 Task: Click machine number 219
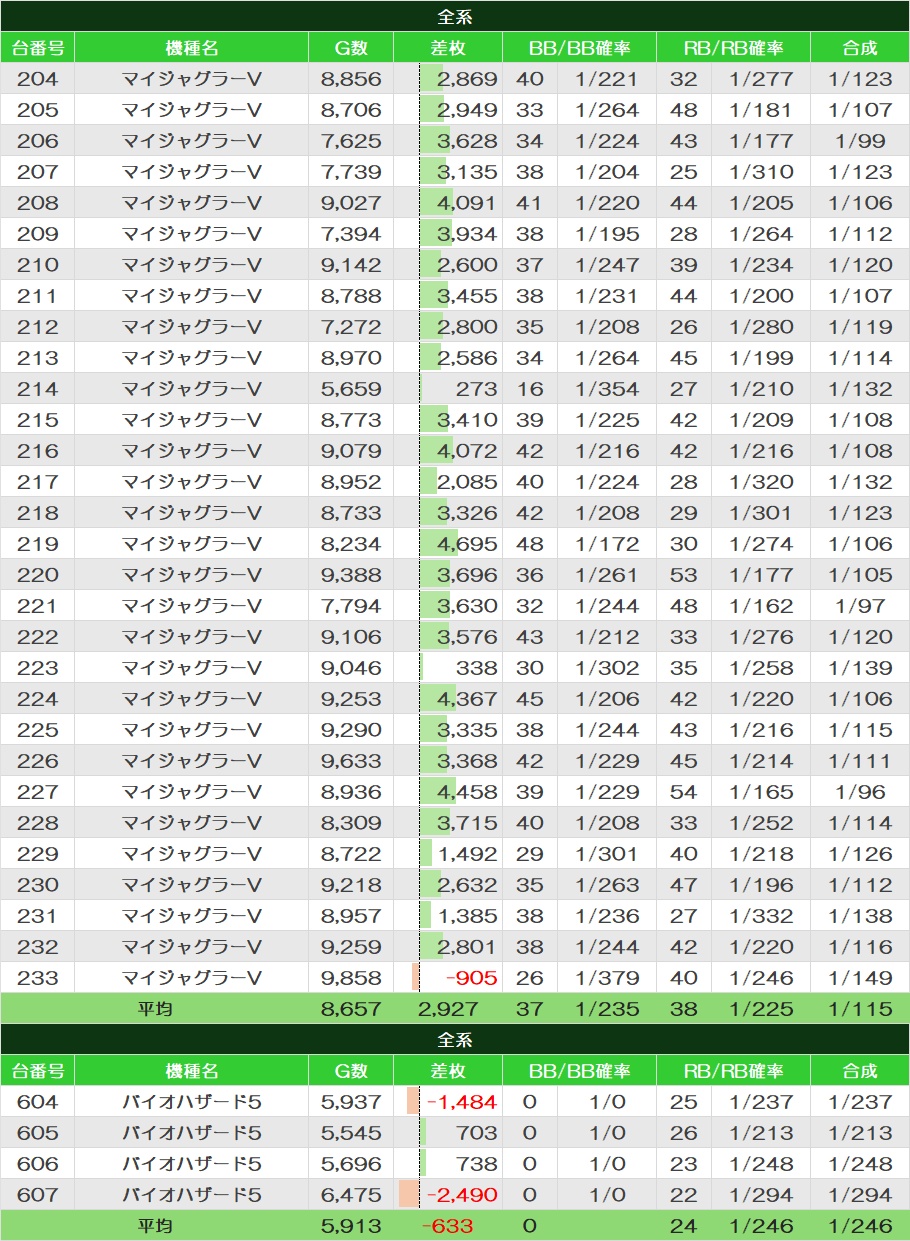click(37, 544)
